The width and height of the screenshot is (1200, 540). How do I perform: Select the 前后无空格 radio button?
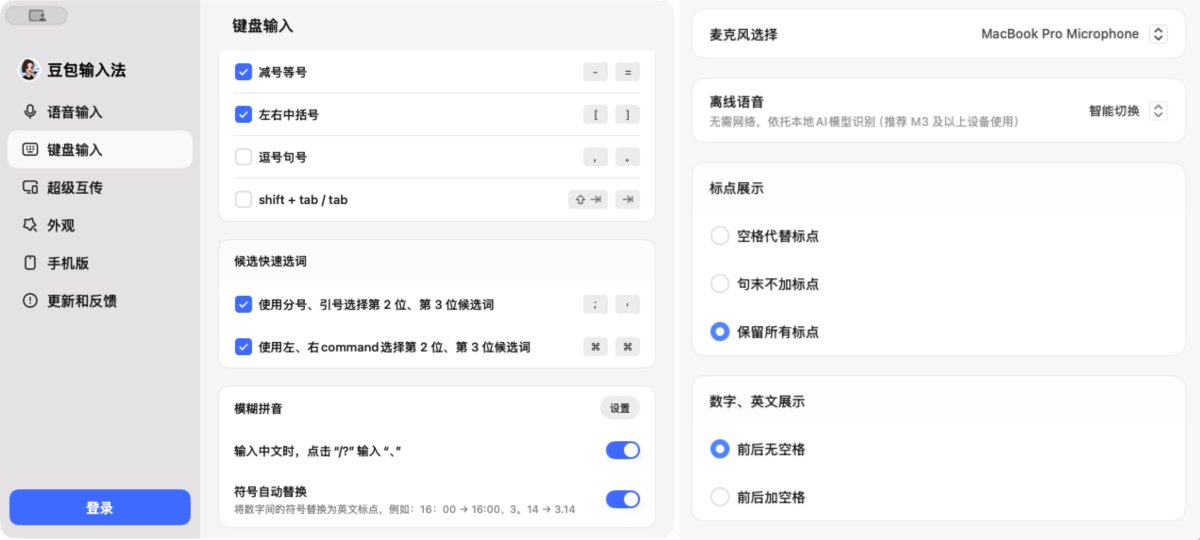coord(719,449)
